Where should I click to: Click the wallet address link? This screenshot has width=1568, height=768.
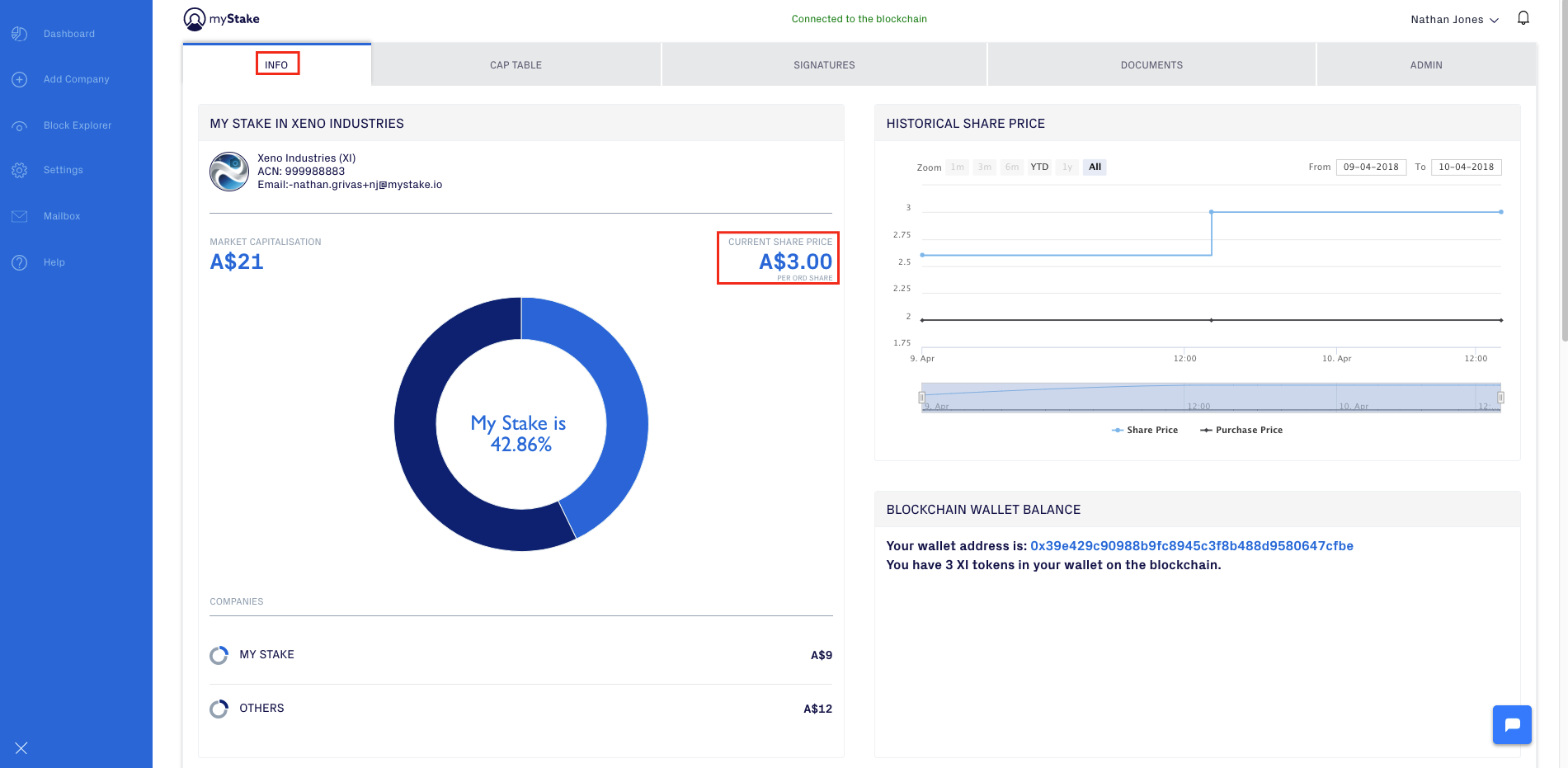[x=1192, y=546]
